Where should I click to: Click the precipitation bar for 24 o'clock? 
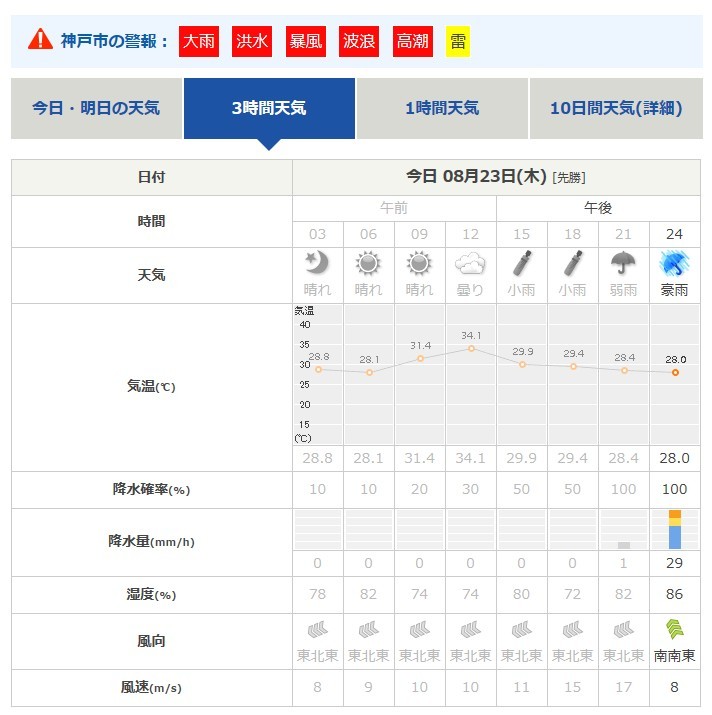(x=675, y=529)
